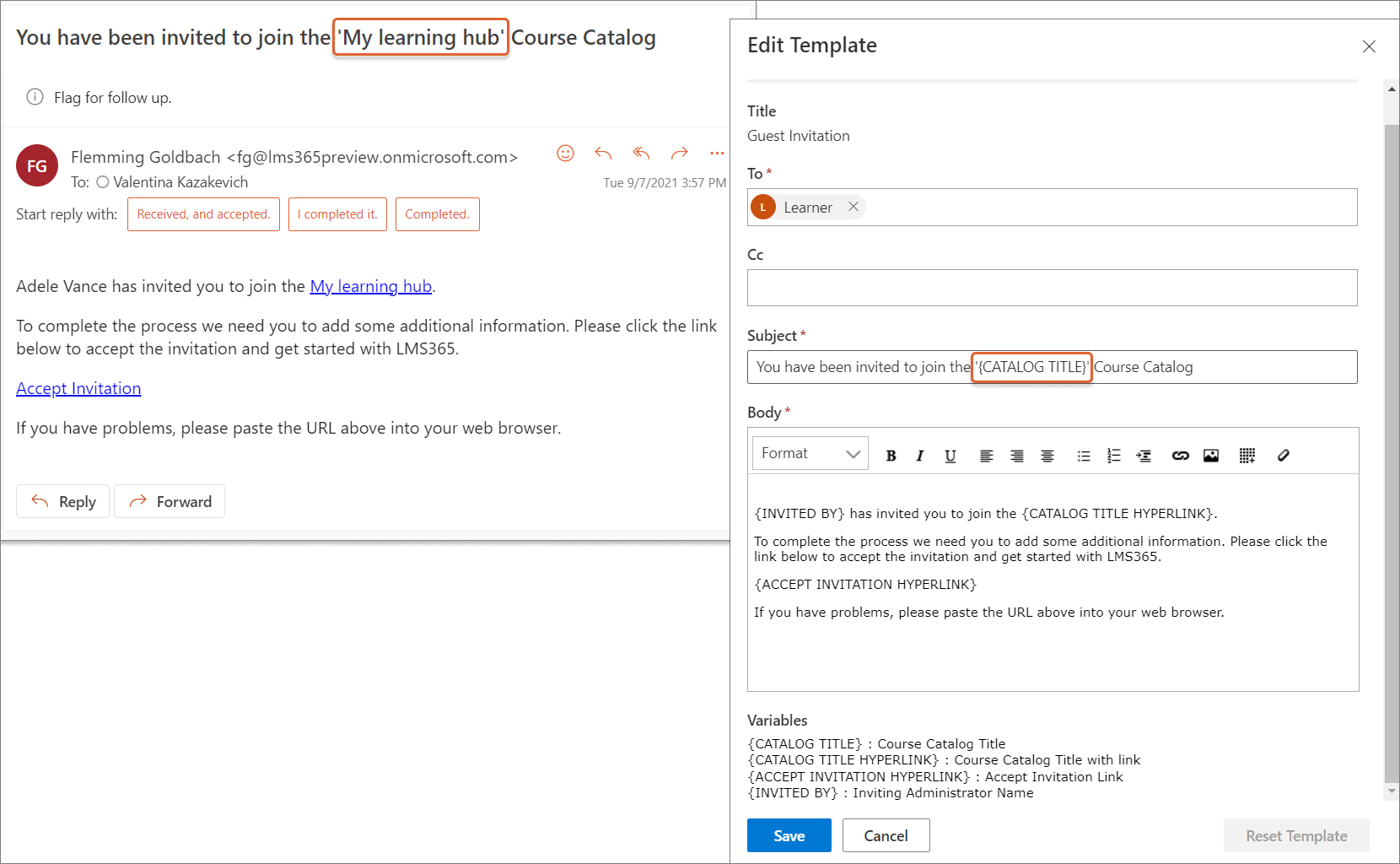Image resolution: width=1400 pixels, height=864 pixels.
Task: Open the more actions ellipsis menu
Action: (717, 153)
